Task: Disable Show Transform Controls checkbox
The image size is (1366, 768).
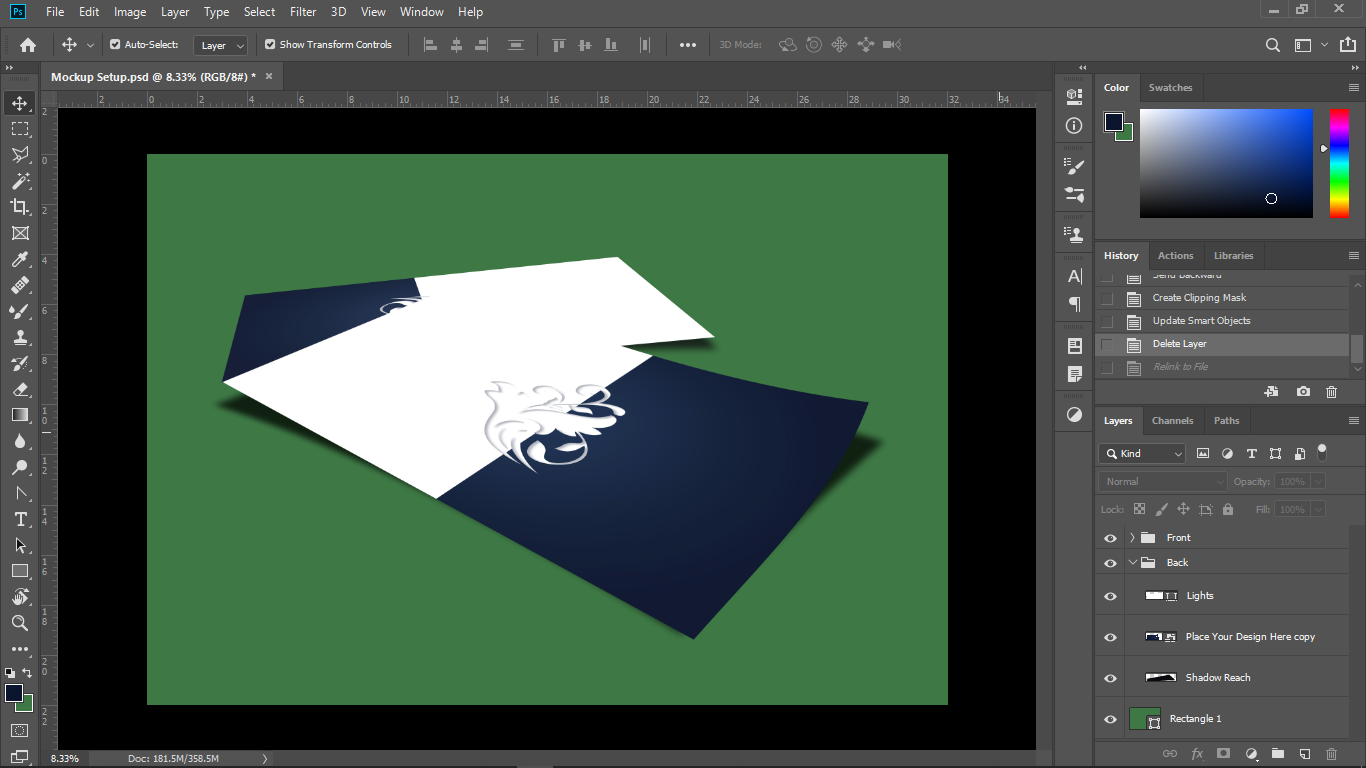Action: pyautogui.click(x=270, y=45)
